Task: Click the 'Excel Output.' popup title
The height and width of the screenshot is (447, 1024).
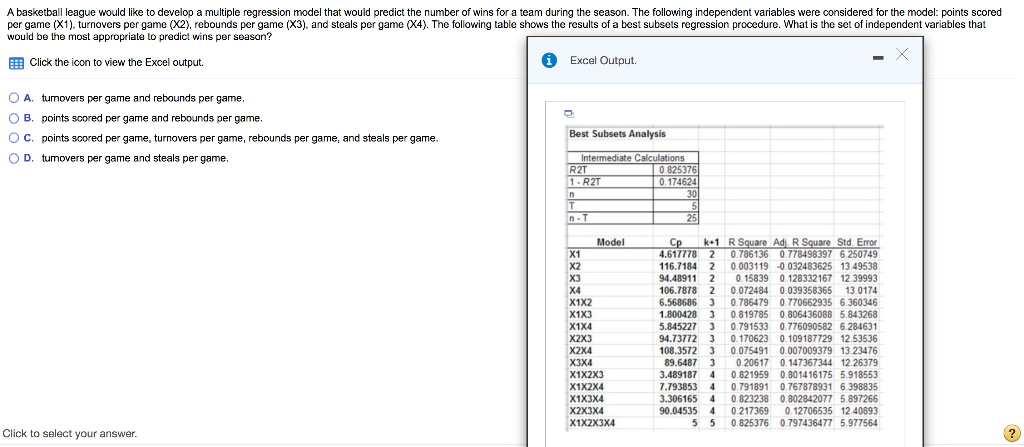Action: (x=603, y=60)
